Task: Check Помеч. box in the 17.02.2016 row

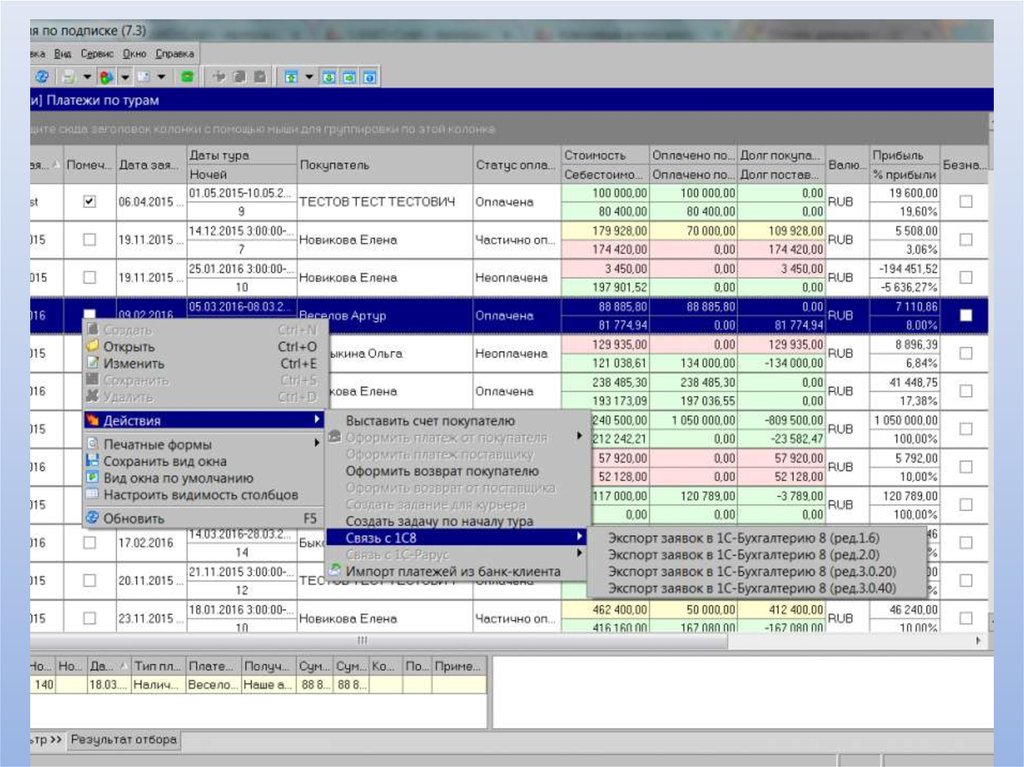Action: pyautogui.click(x=89, y=543)
